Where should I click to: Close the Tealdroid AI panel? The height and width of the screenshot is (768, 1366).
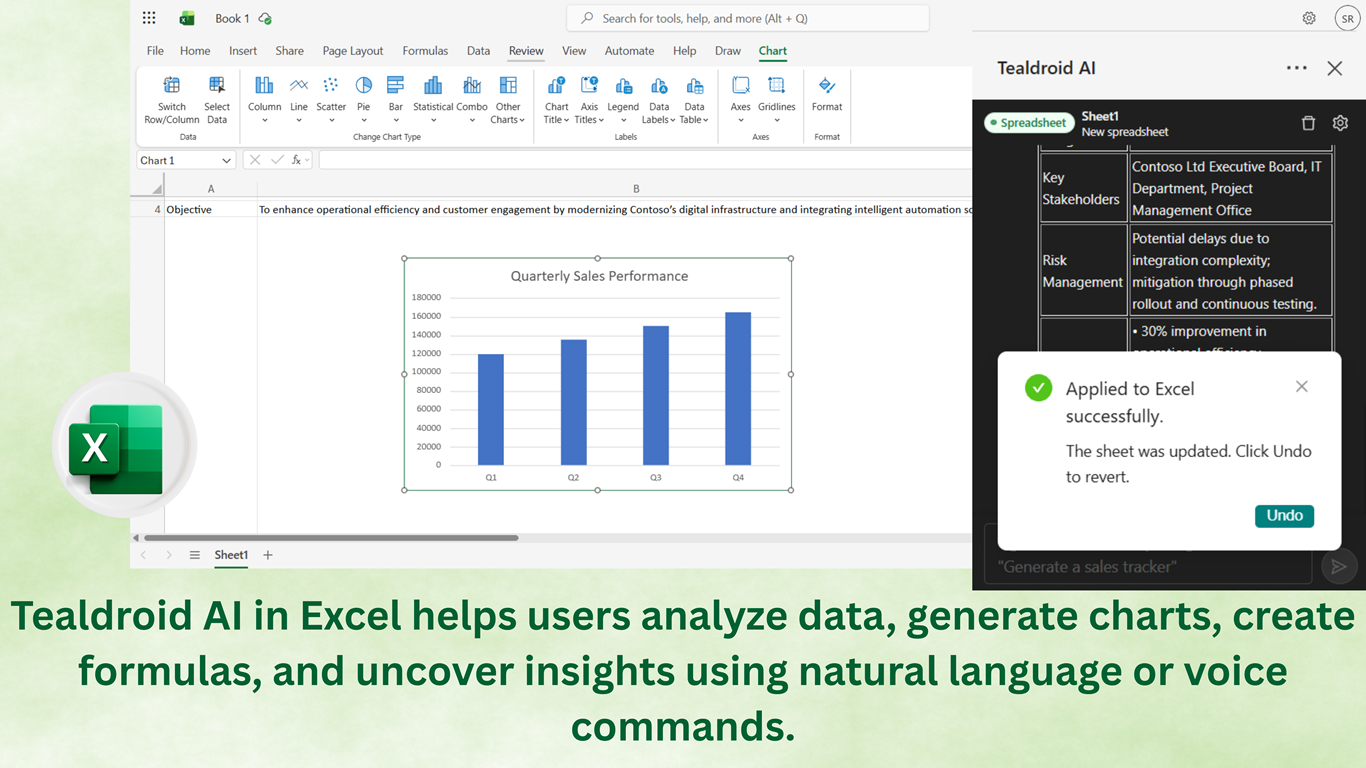click(1334, 68)
